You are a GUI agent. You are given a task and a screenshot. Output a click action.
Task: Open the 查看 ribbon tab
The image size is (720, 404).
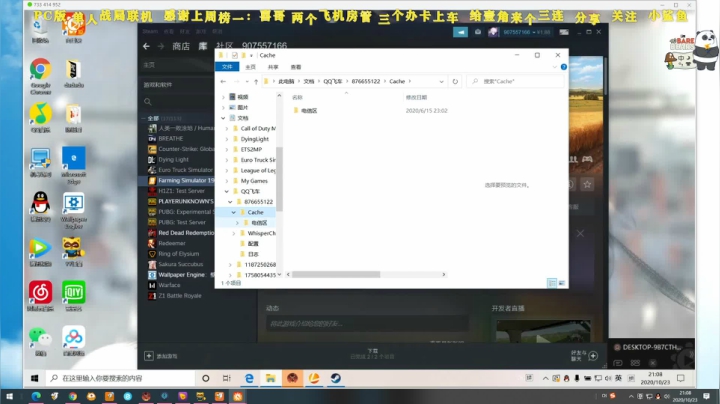296,67
